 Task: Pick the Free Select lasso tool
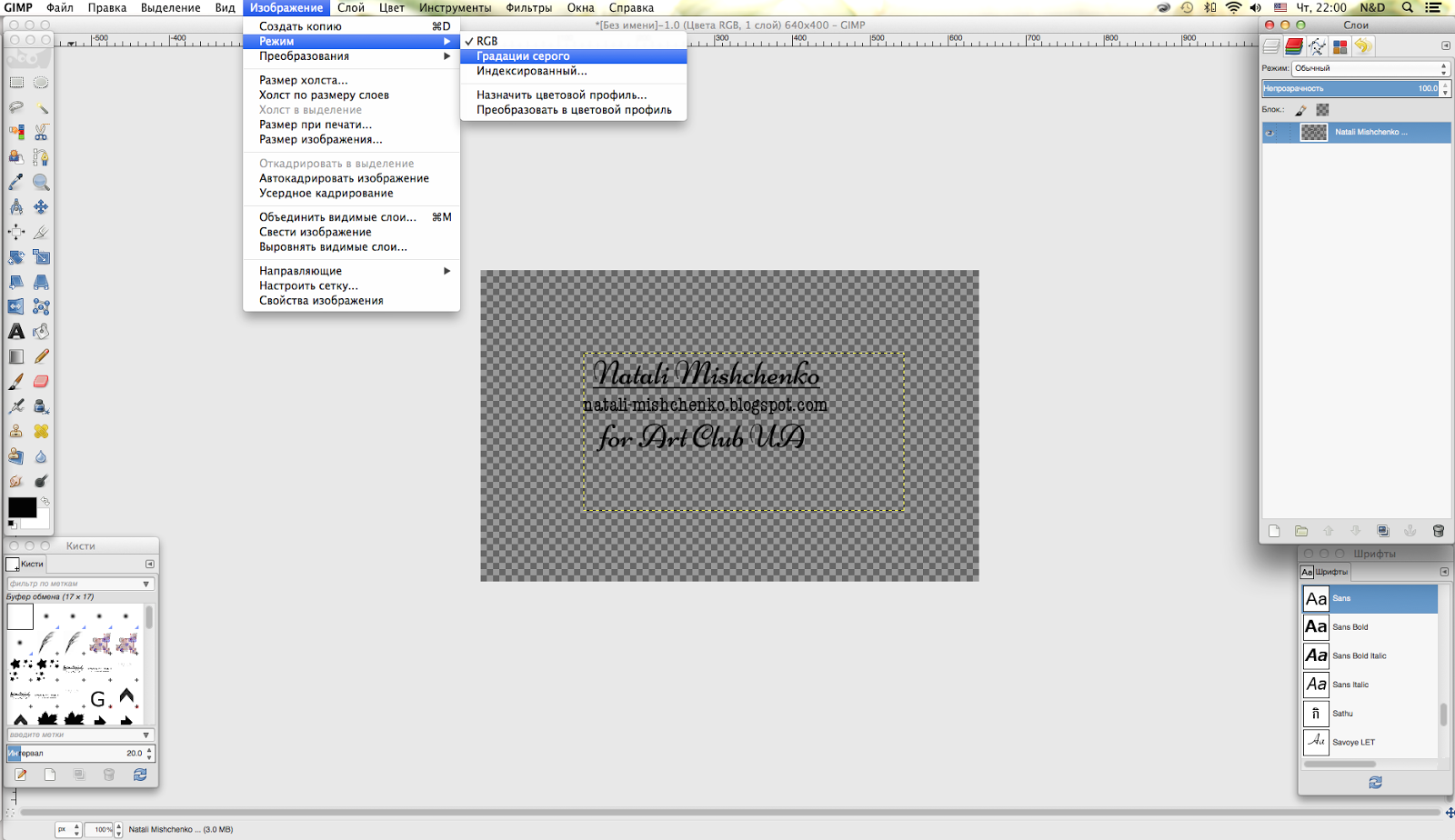[16, 107]
